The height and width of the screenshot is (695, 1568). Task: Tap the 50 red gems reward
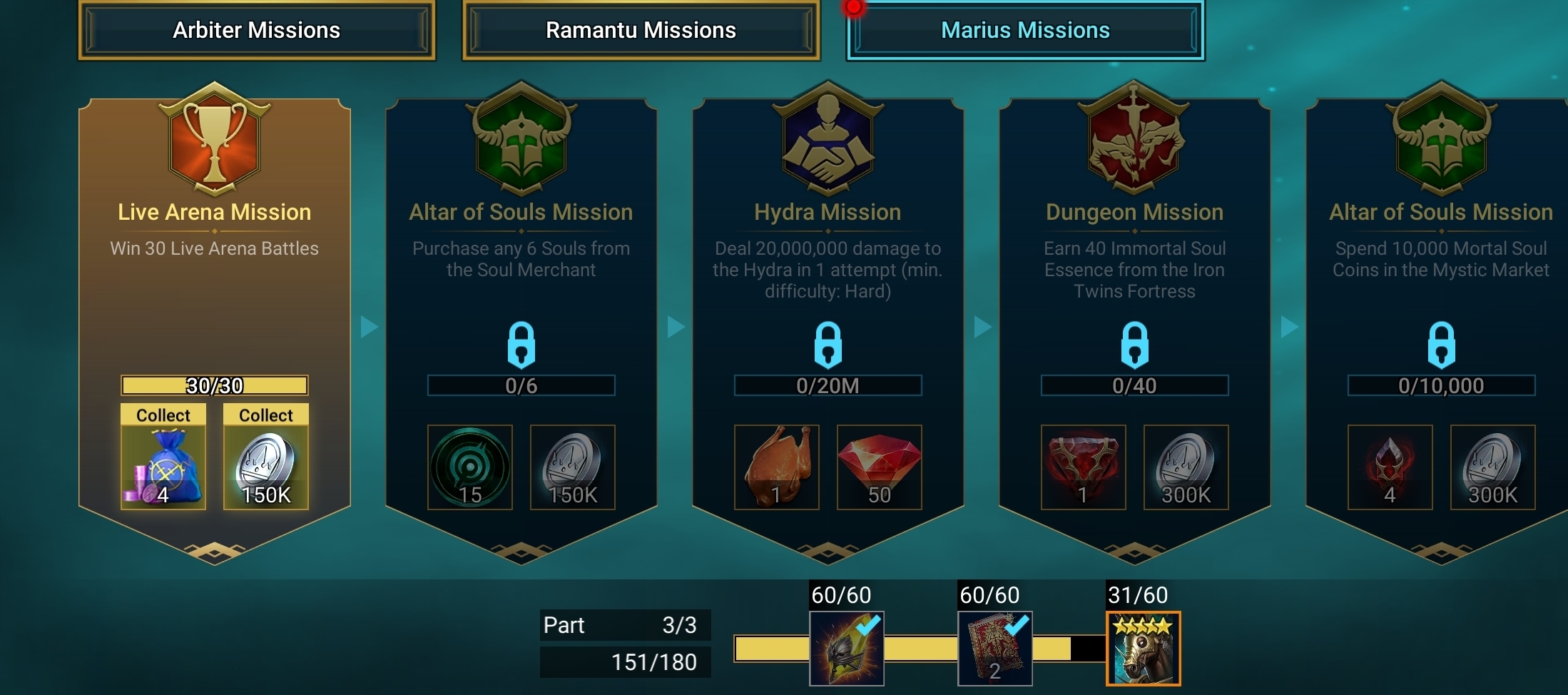click(880, 467)
